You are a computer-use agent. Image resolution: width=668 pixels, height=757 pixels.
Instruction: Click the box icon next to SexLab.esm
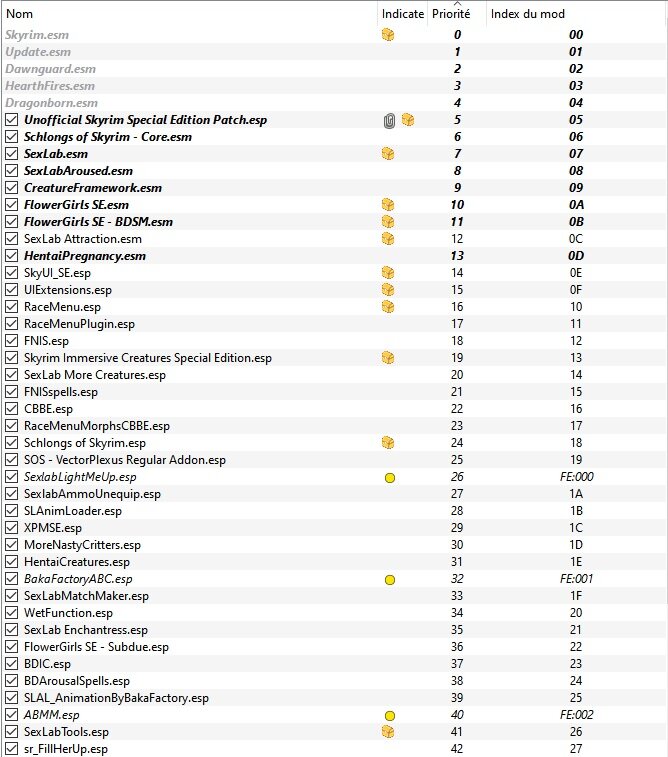[388, 154]
